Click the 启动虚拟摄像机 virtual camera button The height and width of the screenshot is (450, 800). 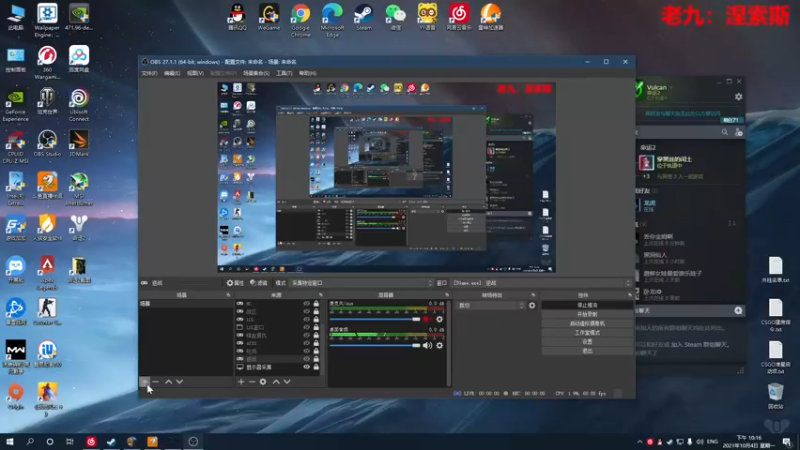[x=587, y=323]
